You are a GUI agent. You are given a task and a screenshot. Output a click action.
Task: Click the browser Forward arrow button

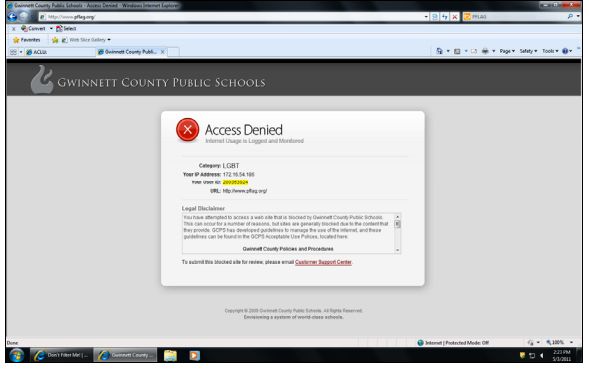coord(24,17)
